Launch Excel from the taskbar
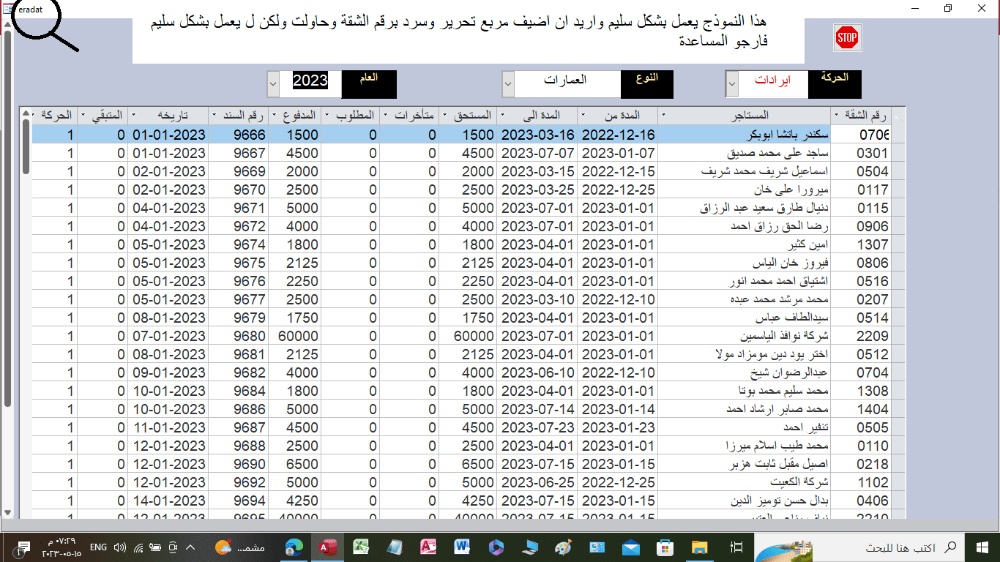Viewport: 1000px width, 562px height. point(361,547)
